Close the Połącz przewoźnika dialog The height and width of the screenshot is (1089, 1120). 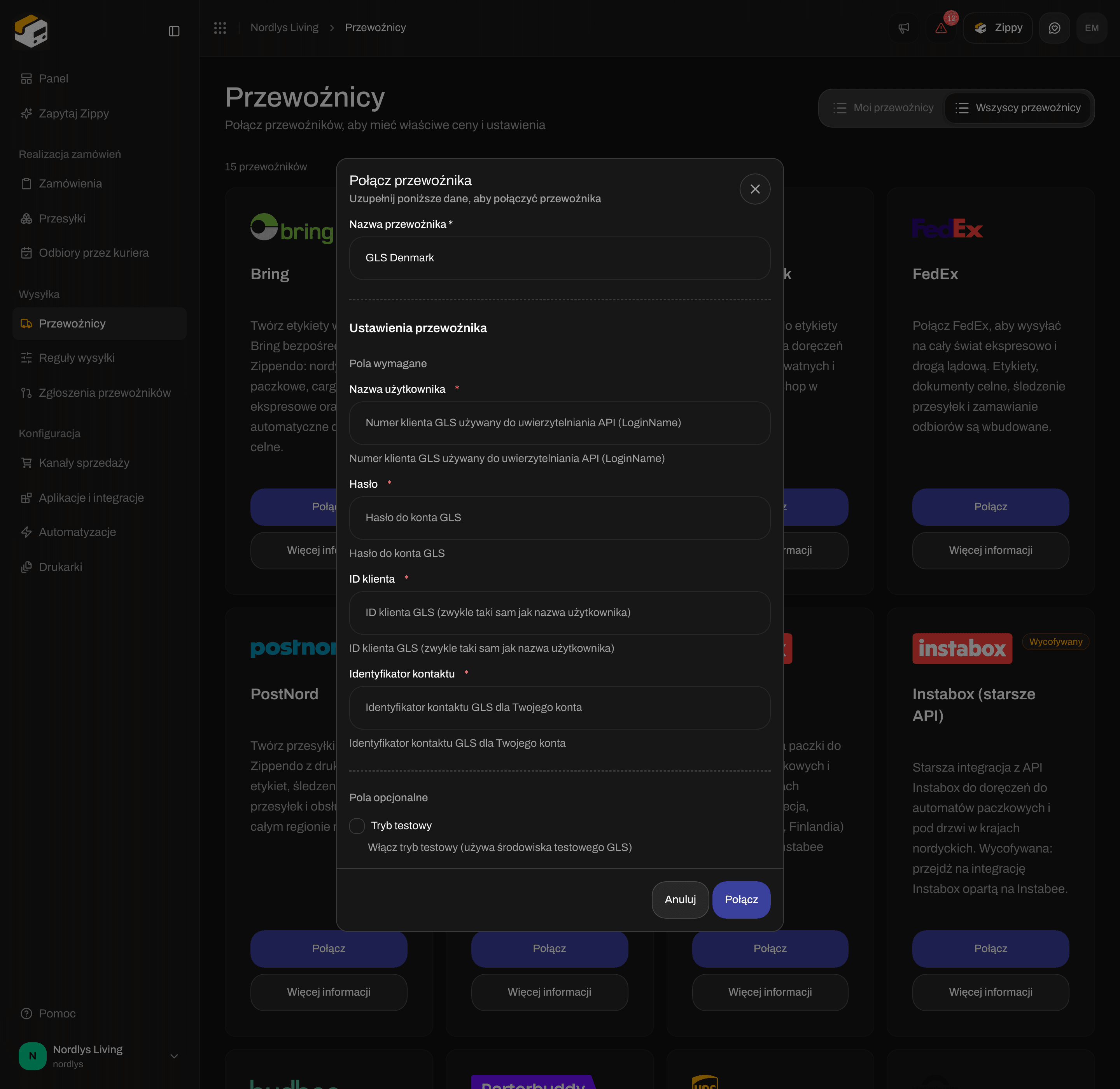(755, 189)
